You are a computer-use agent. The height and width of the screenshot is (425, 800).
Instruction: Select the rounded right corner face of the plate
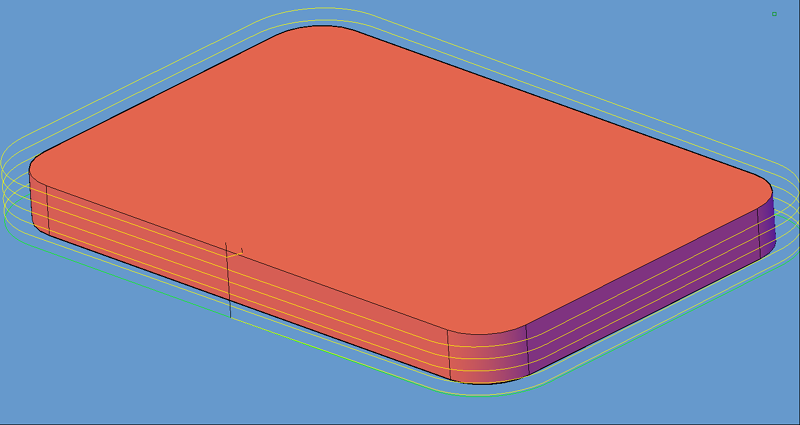766,224
